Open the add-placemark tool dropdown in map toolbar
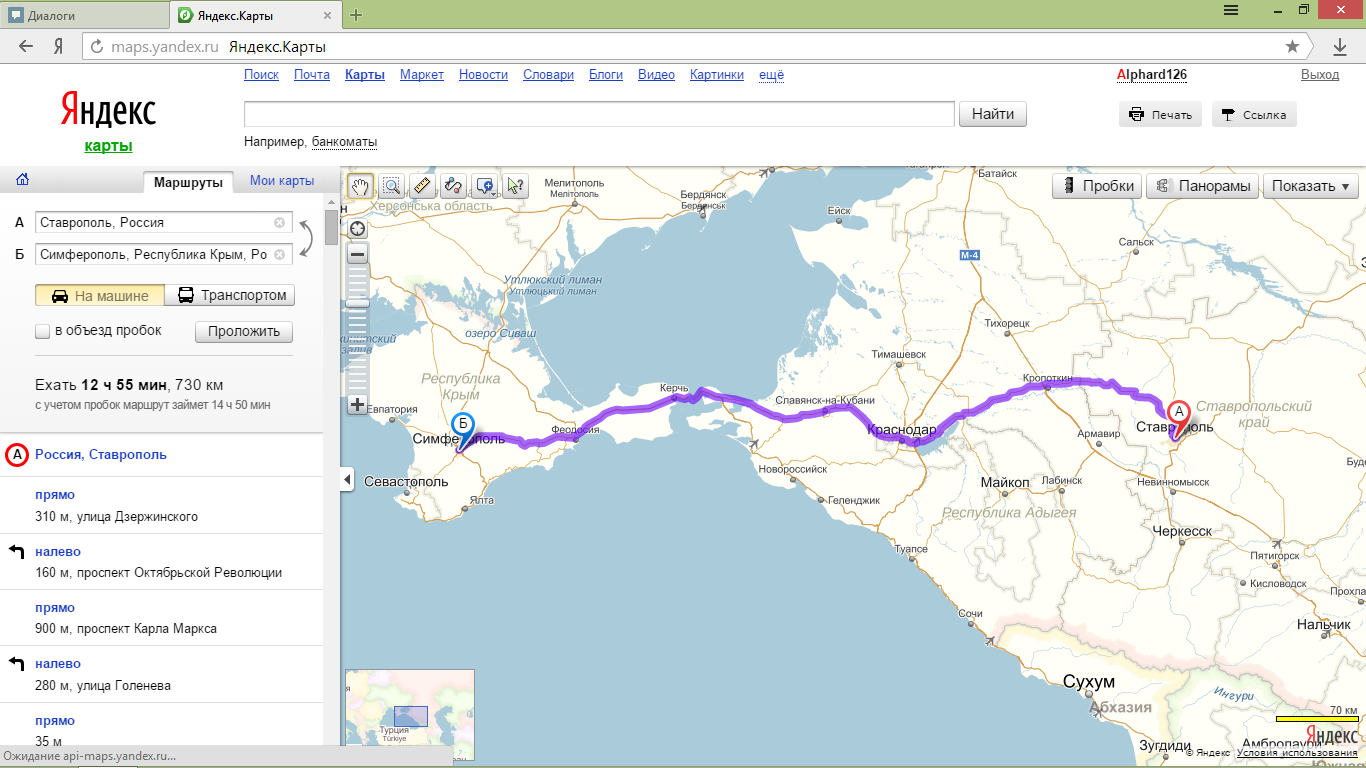Viewport: 1366px width, 768px height. click(485, 186)
